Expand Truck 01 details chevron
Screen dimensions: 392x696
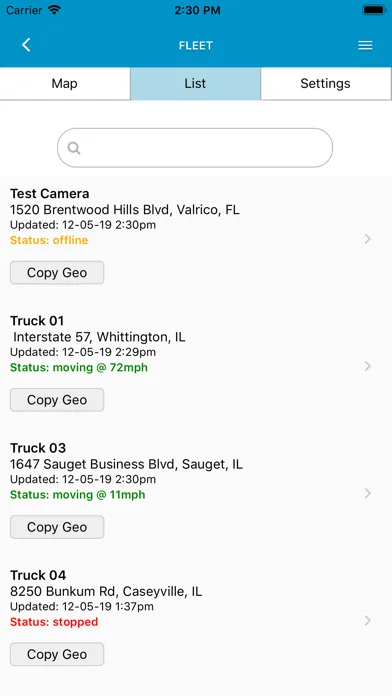click(x=368, y=366)
